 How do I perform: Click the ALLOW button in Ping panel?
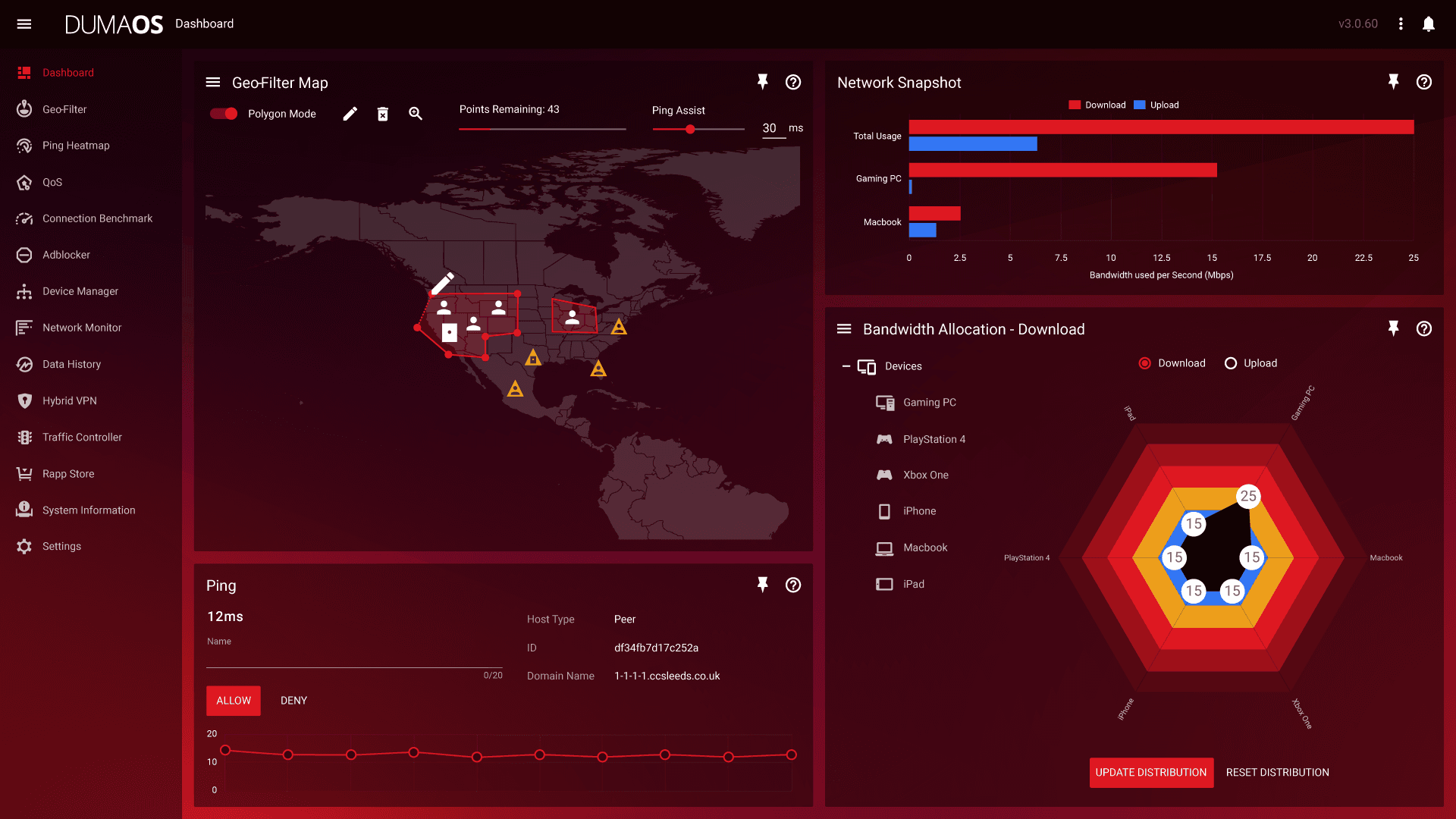click(233, 700)
